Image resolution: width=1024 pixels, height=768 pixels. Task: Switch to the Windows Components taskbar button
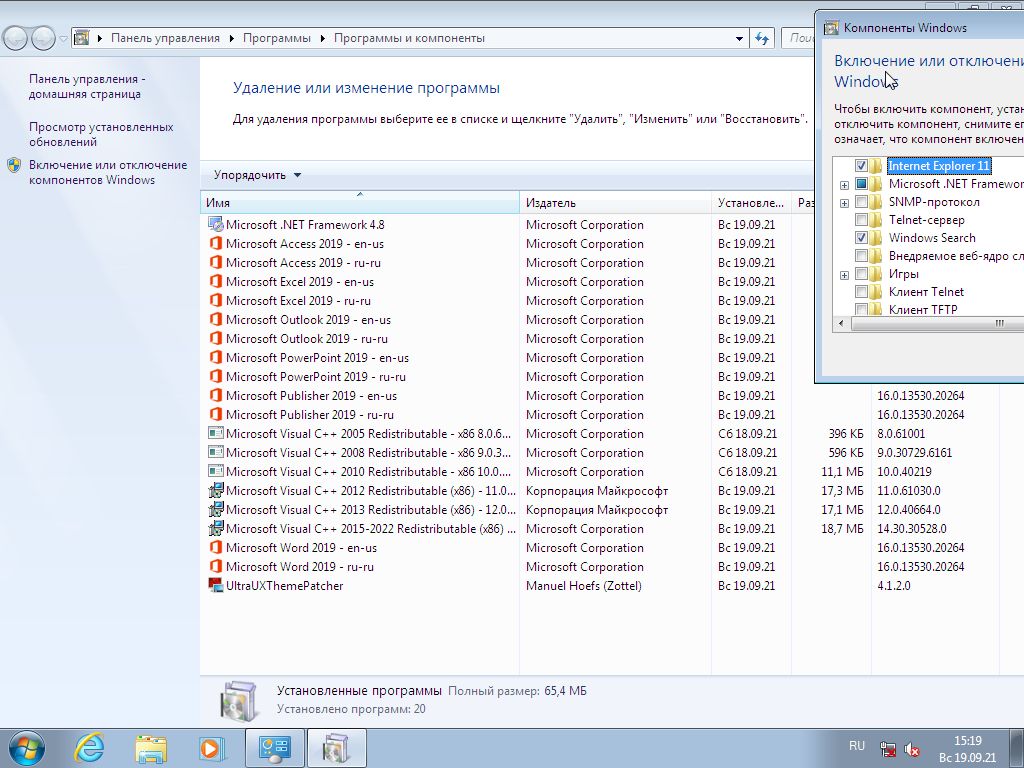pyautogui.click(x=336, y=748)
